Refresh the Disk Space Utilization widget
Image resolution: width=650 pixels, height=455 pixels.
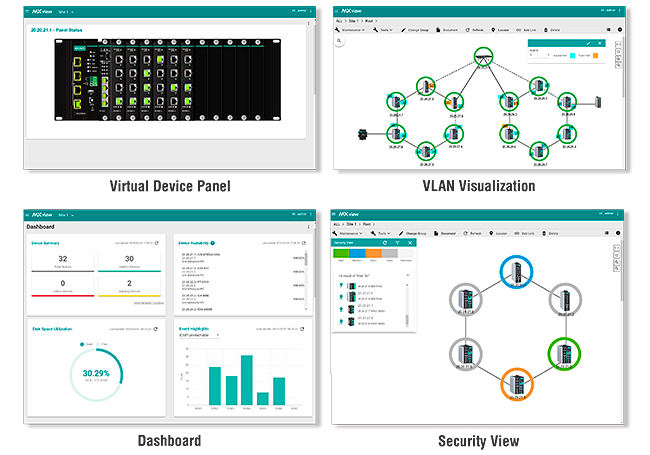pos(155,329)
